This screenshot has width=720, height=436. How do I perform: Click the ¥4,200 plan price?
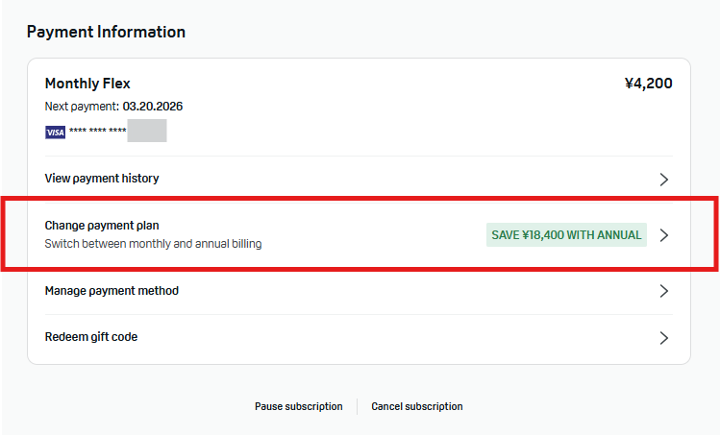pos(648,84)
